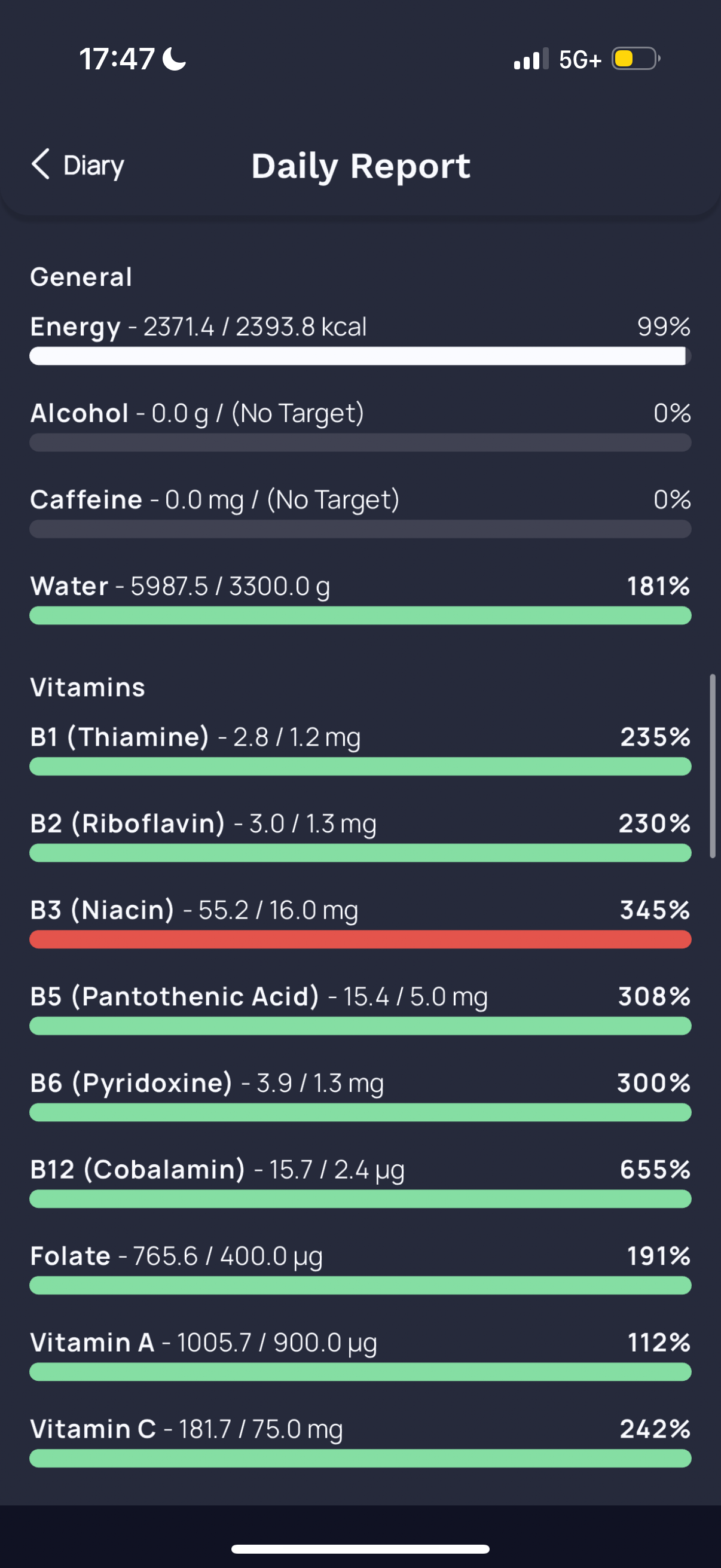Go back to Diary
Viewport: 721px width, 1568px height.
[x=78, y=165]
